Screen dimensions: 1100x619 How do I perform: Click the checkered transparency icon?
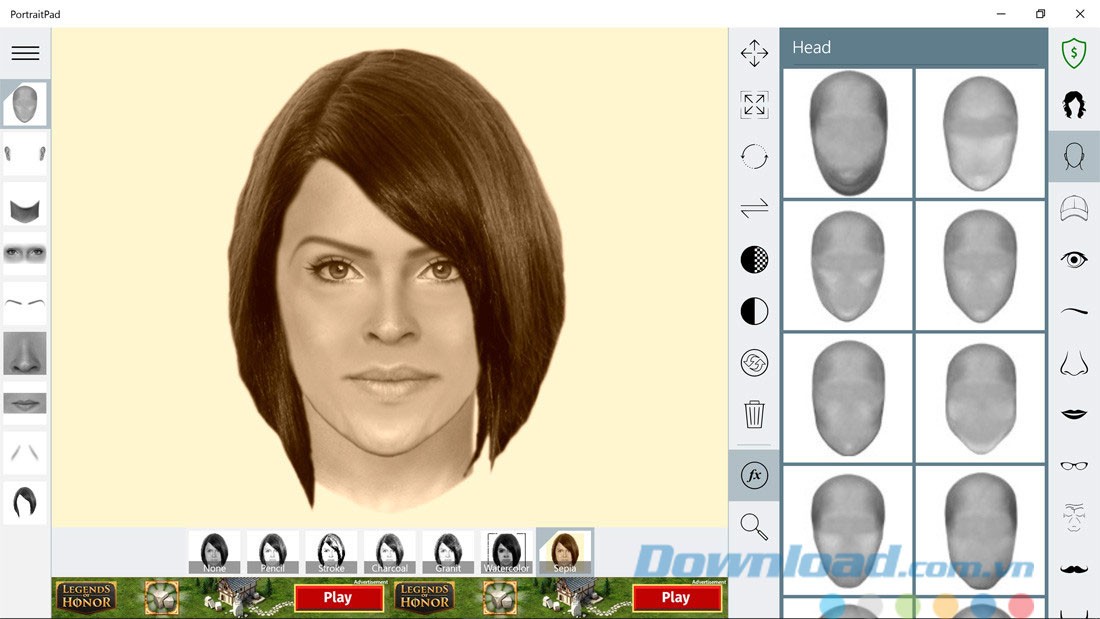coord(754,260)
